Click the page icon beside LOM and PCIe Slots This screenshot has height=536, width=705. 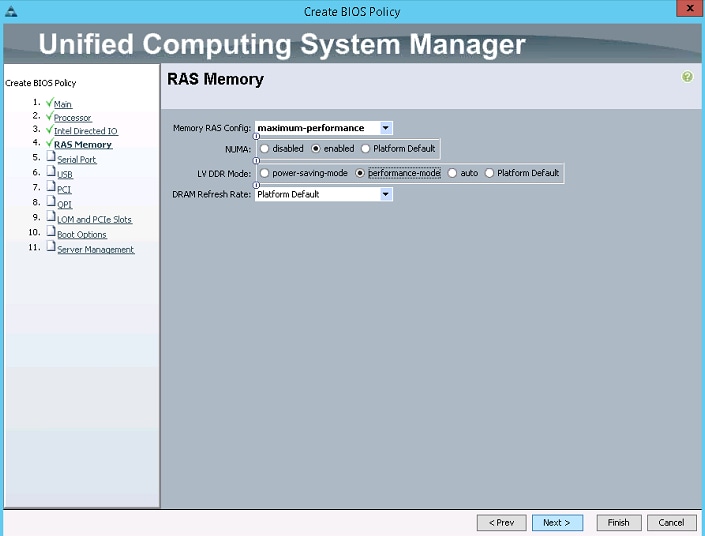coord(51,216)
